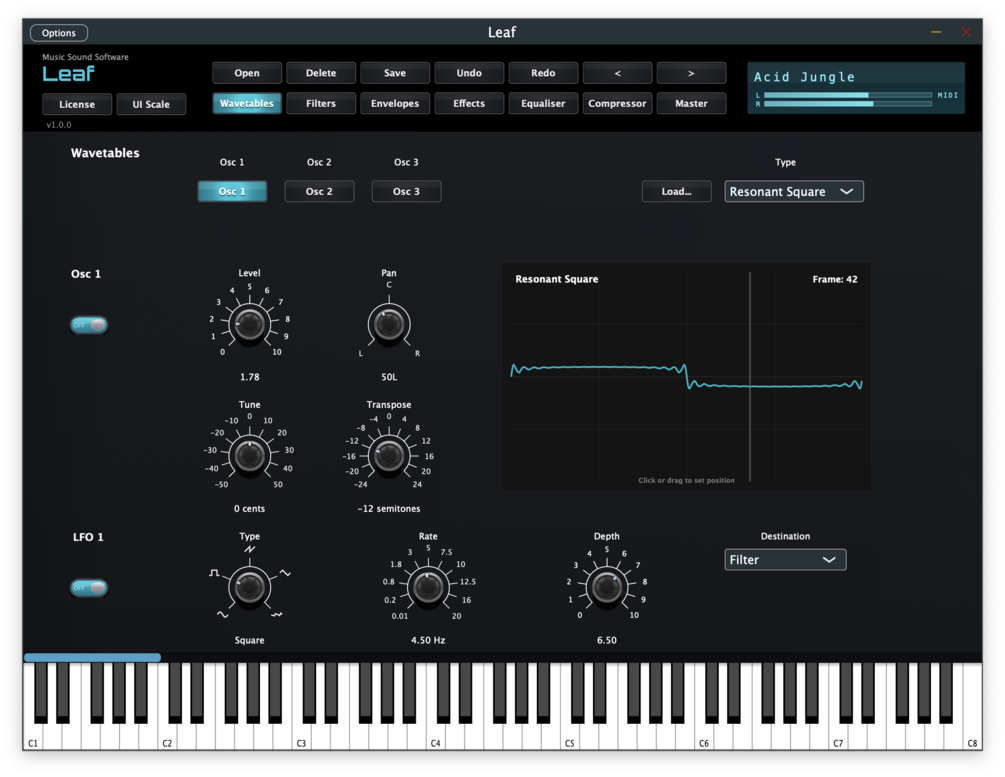Click the 50L pan value
This screenshot has height=777, width=1005.
(x=389, y=377)
